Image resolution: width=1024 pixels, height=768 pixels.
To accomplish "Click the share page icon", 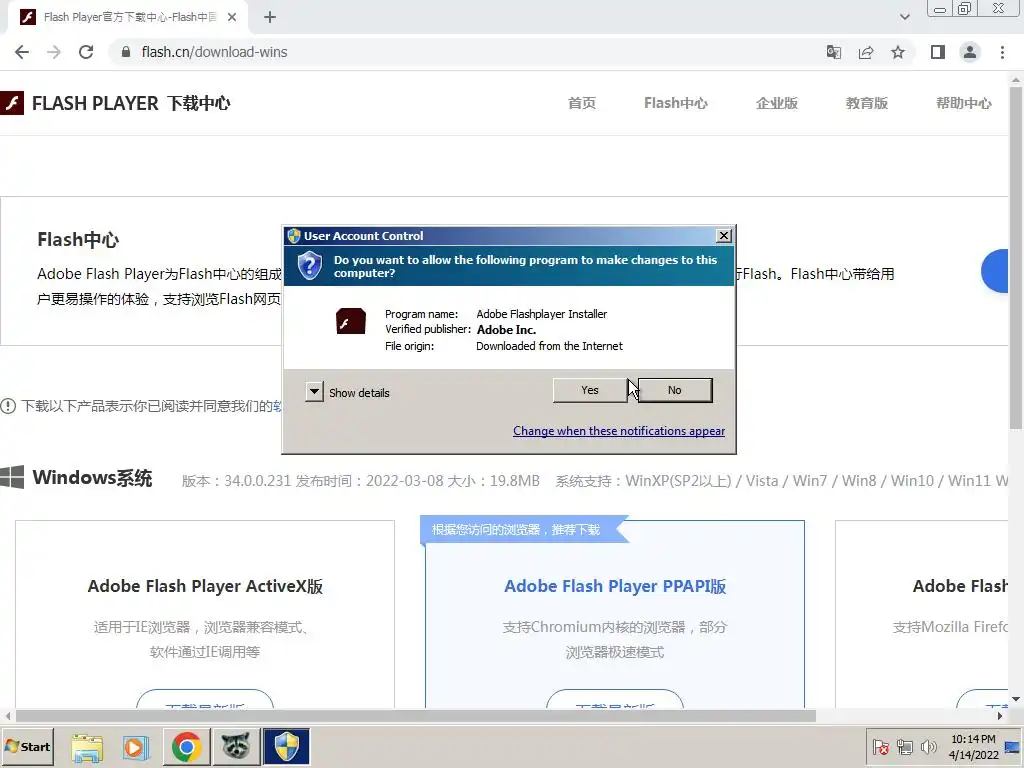I will 866,52.
